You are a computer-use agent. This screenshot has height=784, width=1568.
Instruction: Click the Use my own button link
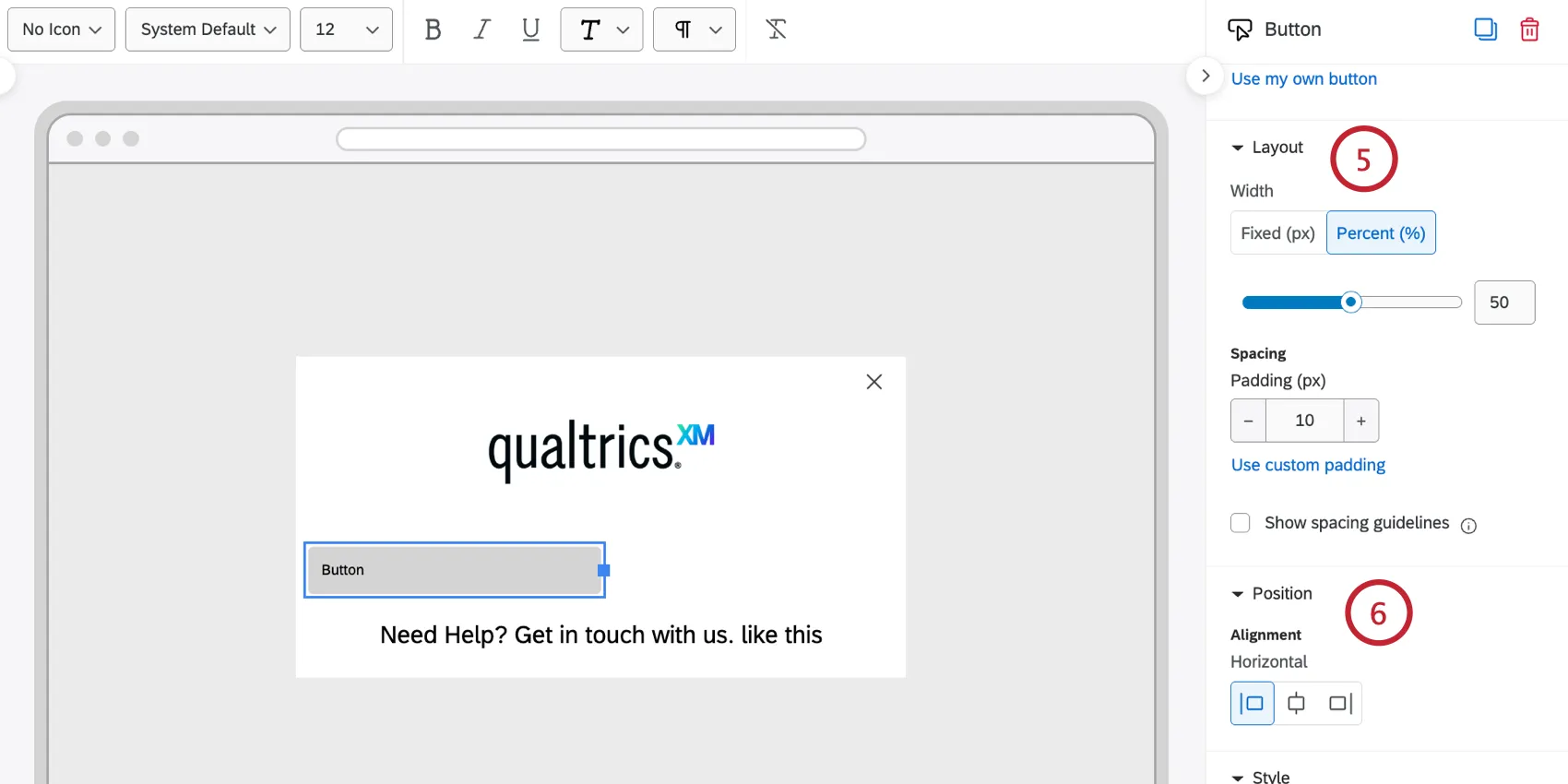click(x=1304, y=79)
